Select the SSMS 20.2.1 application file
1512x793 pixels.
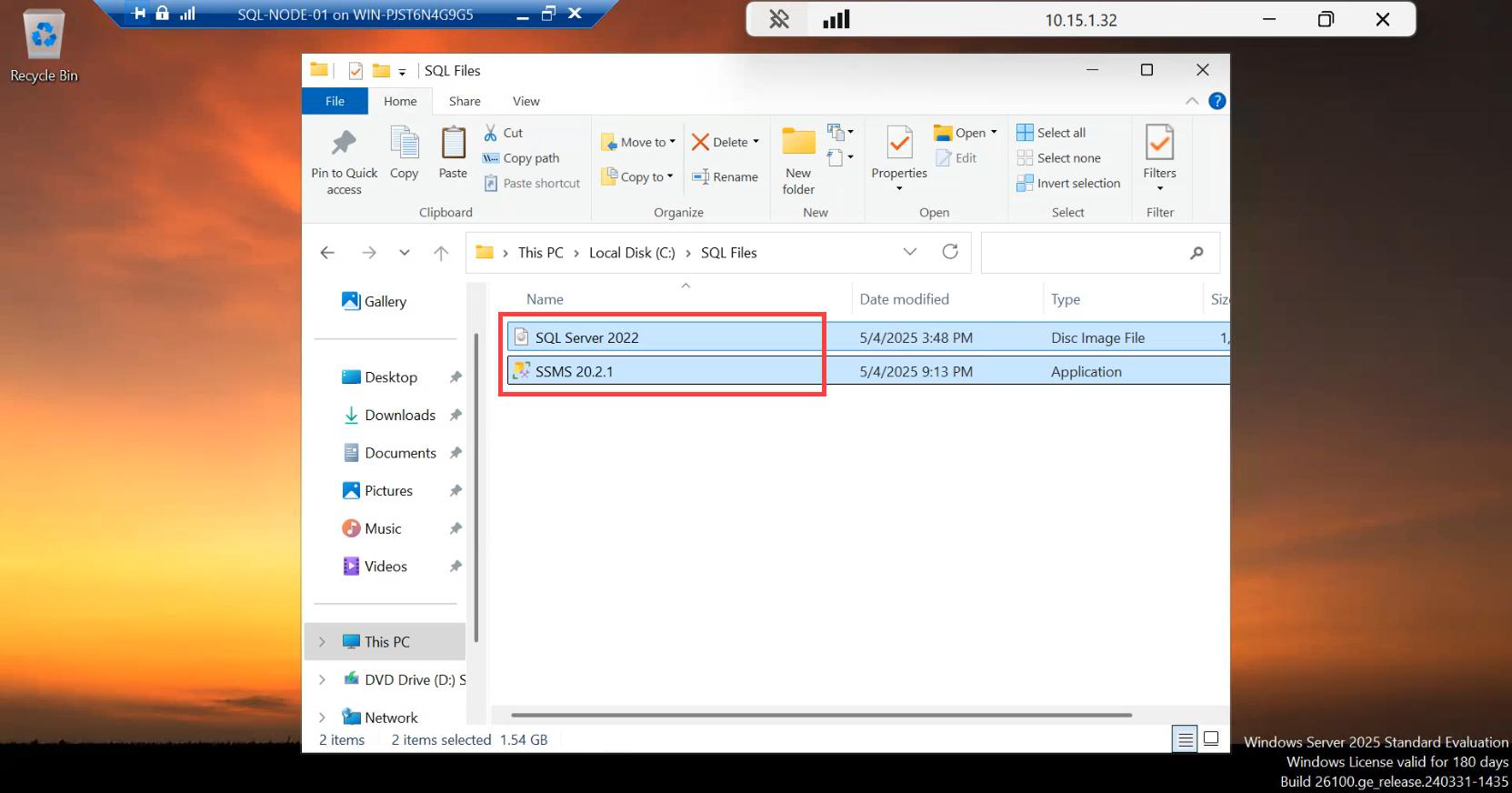(x=867, y=371)
